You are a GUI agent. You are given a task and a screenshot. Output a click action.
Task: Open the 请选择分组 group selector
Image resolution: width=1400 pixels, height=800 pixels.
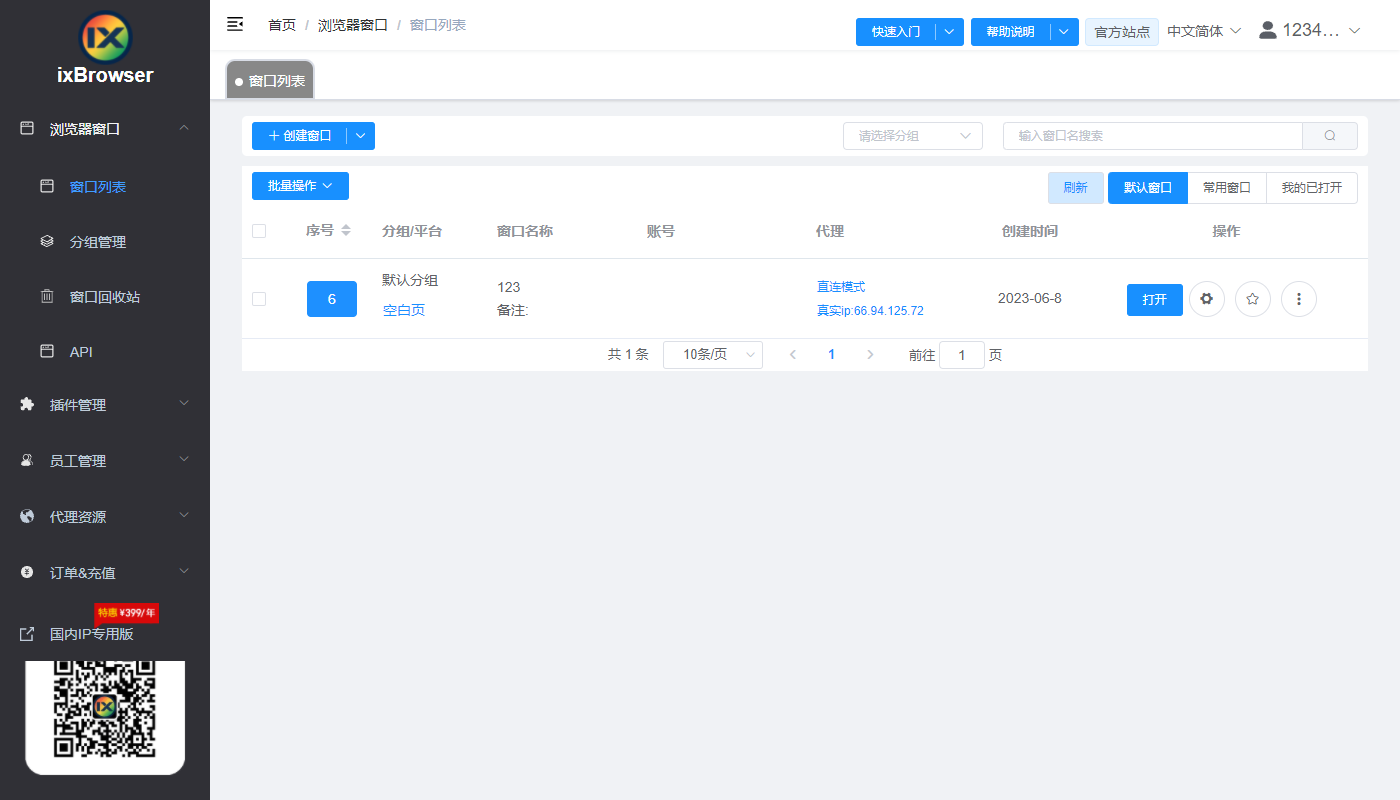click(911, 135)
